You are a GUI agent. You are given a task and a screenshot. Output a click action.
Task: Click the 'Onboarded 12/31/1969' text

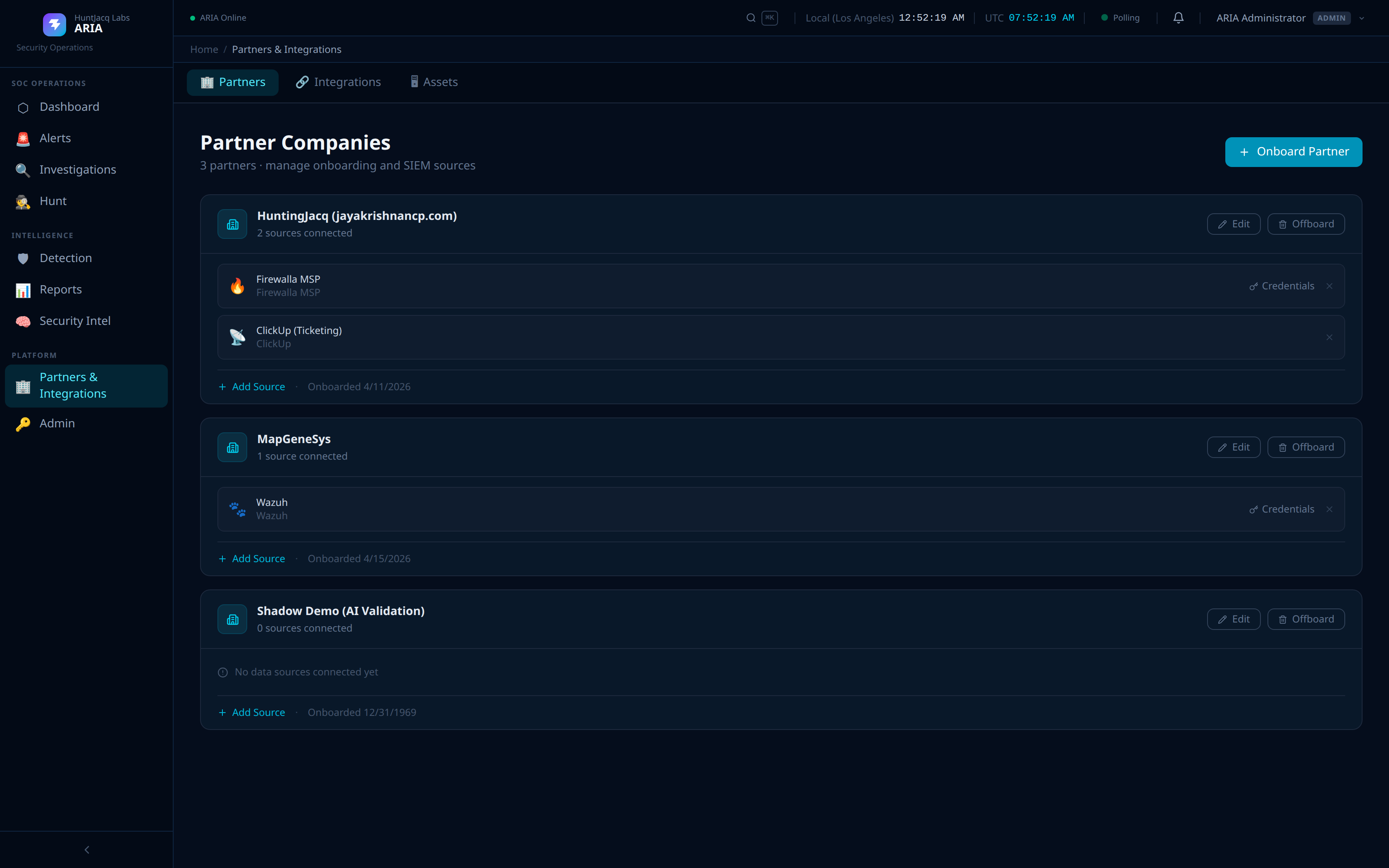(x=362, y=713)
